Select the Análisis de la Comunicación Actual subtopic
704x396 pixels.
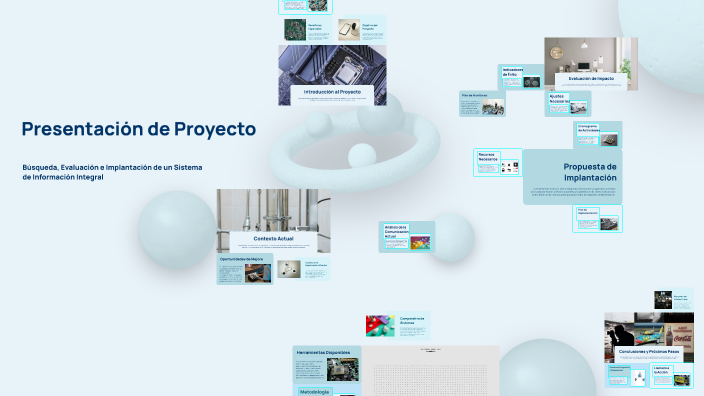coord(407,237)
